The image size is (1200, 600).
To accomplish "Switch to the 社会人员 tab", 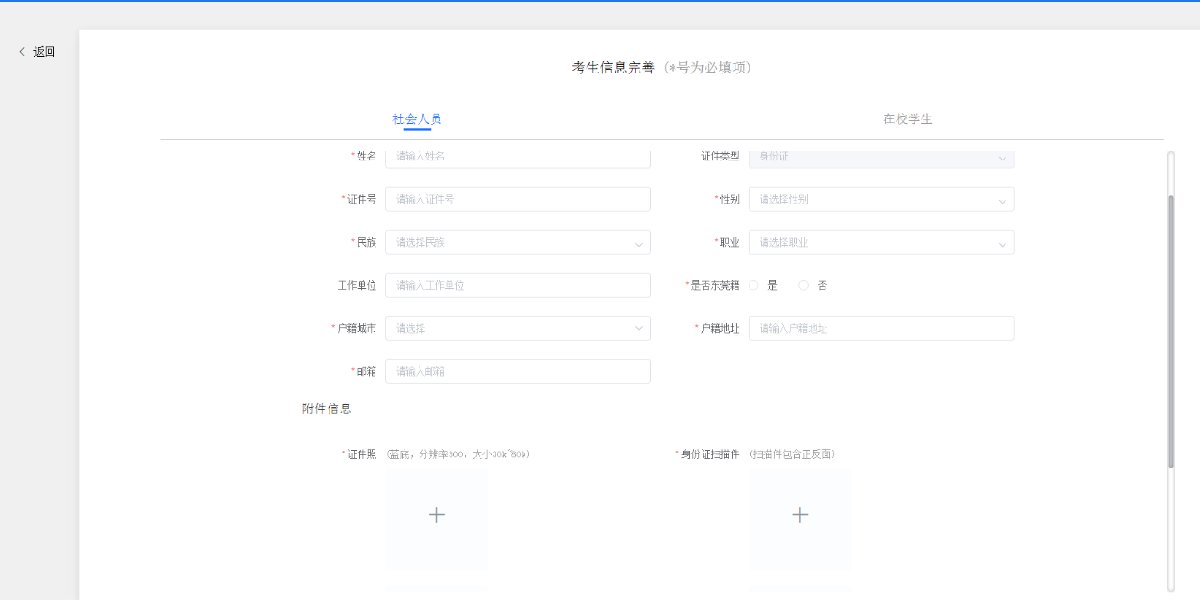I will pos(417,119).
